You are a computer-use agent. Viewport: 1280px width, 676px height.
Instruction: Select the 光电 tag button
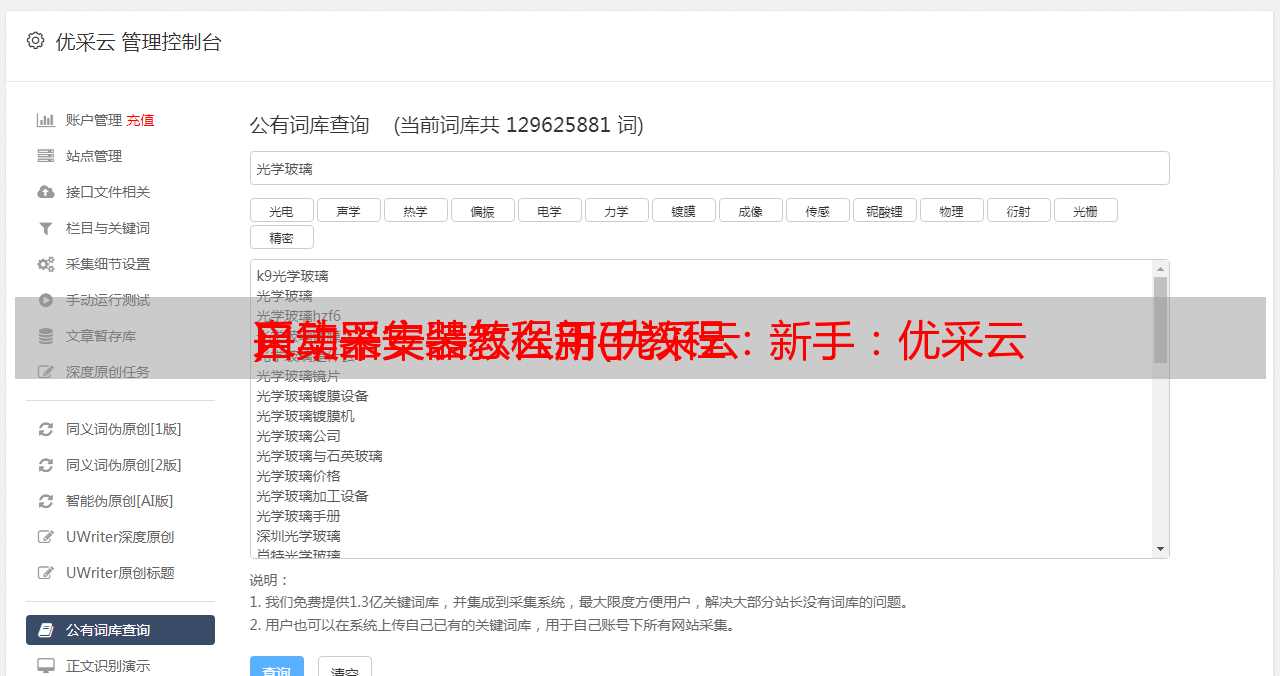pos(281,210)
